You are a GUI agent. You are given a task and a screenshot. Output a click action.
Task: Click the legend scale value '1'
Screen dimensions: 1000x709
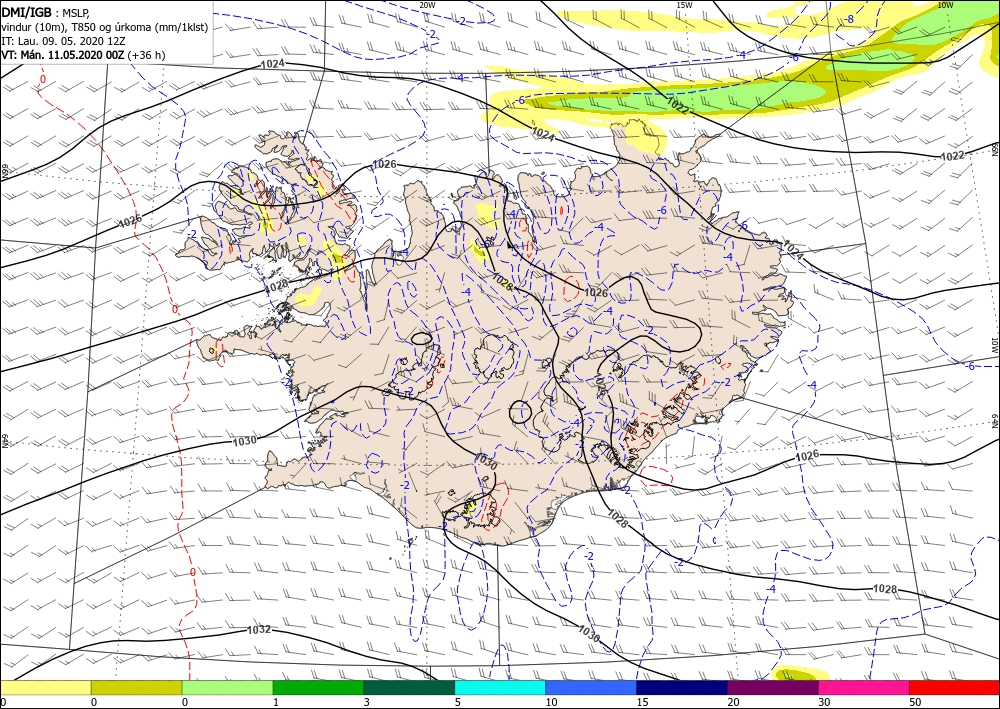(x=276, y=702)
